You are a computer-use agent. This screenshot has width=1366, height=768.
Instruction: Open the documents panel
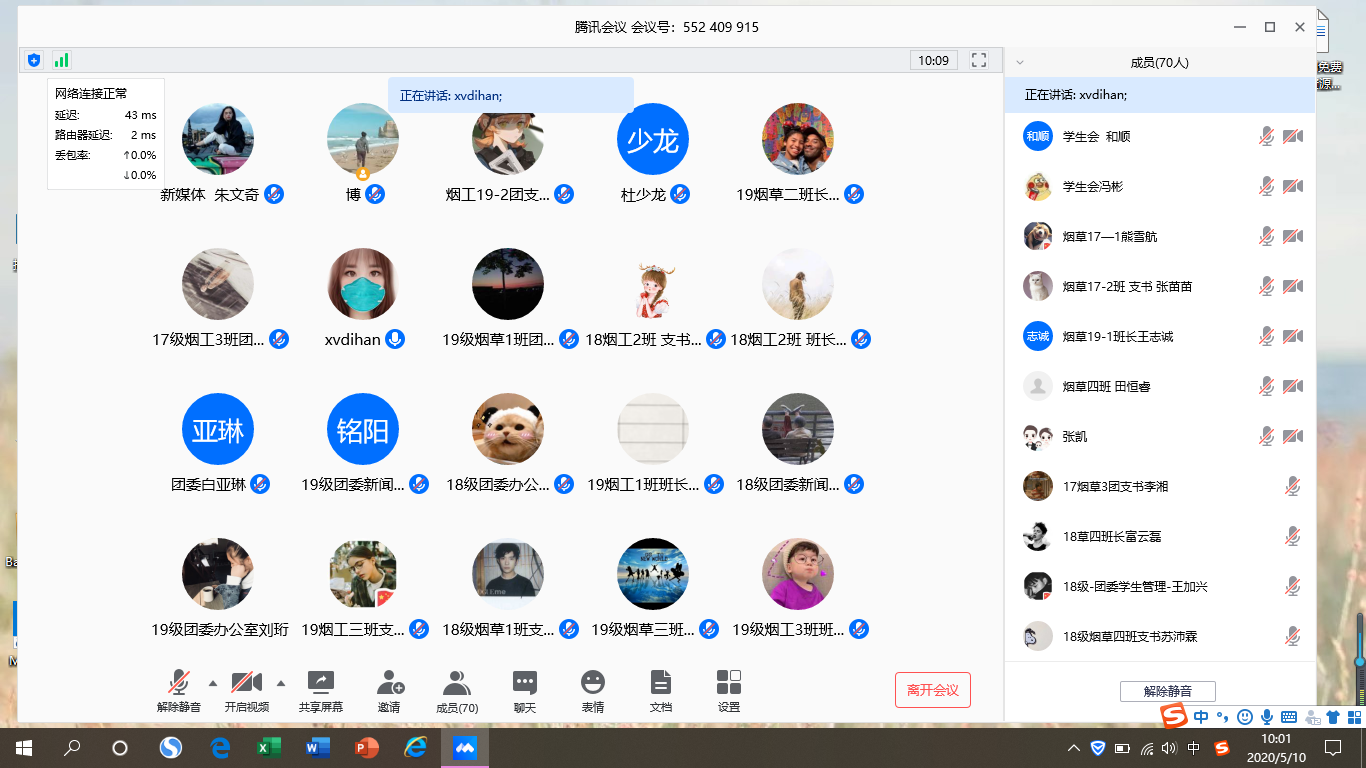tap(660, 689)
